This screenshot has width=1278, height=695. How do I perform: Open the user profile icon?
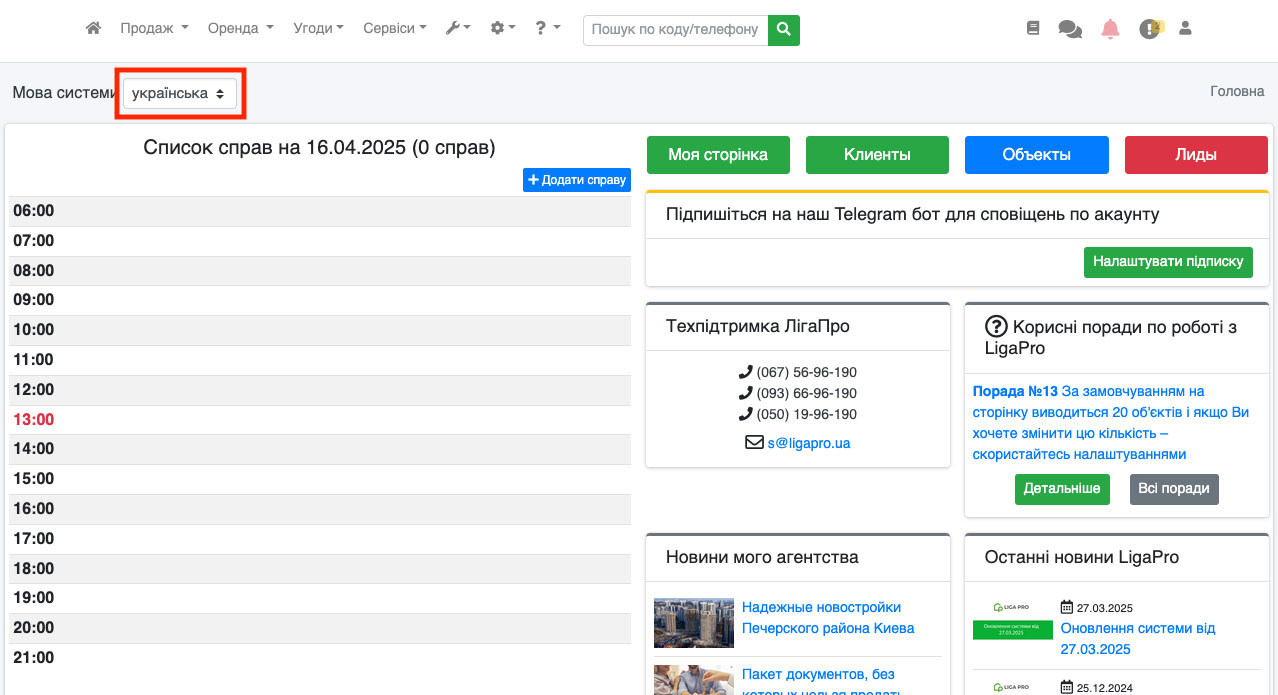[x=1186, y=29]
